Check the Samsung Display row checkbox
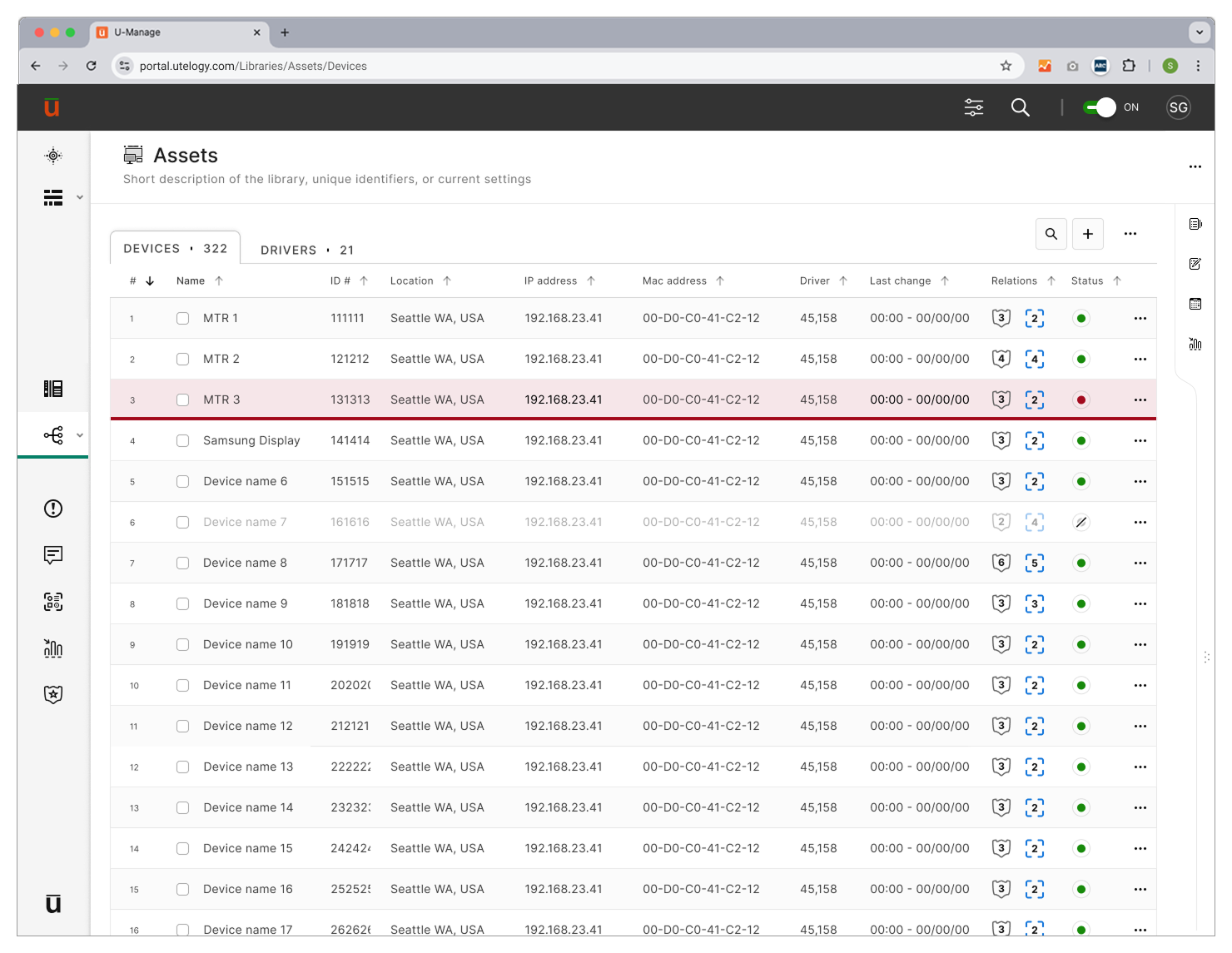Image resolution: width=1232 pixels, height=953 pixels. point(182,441)
